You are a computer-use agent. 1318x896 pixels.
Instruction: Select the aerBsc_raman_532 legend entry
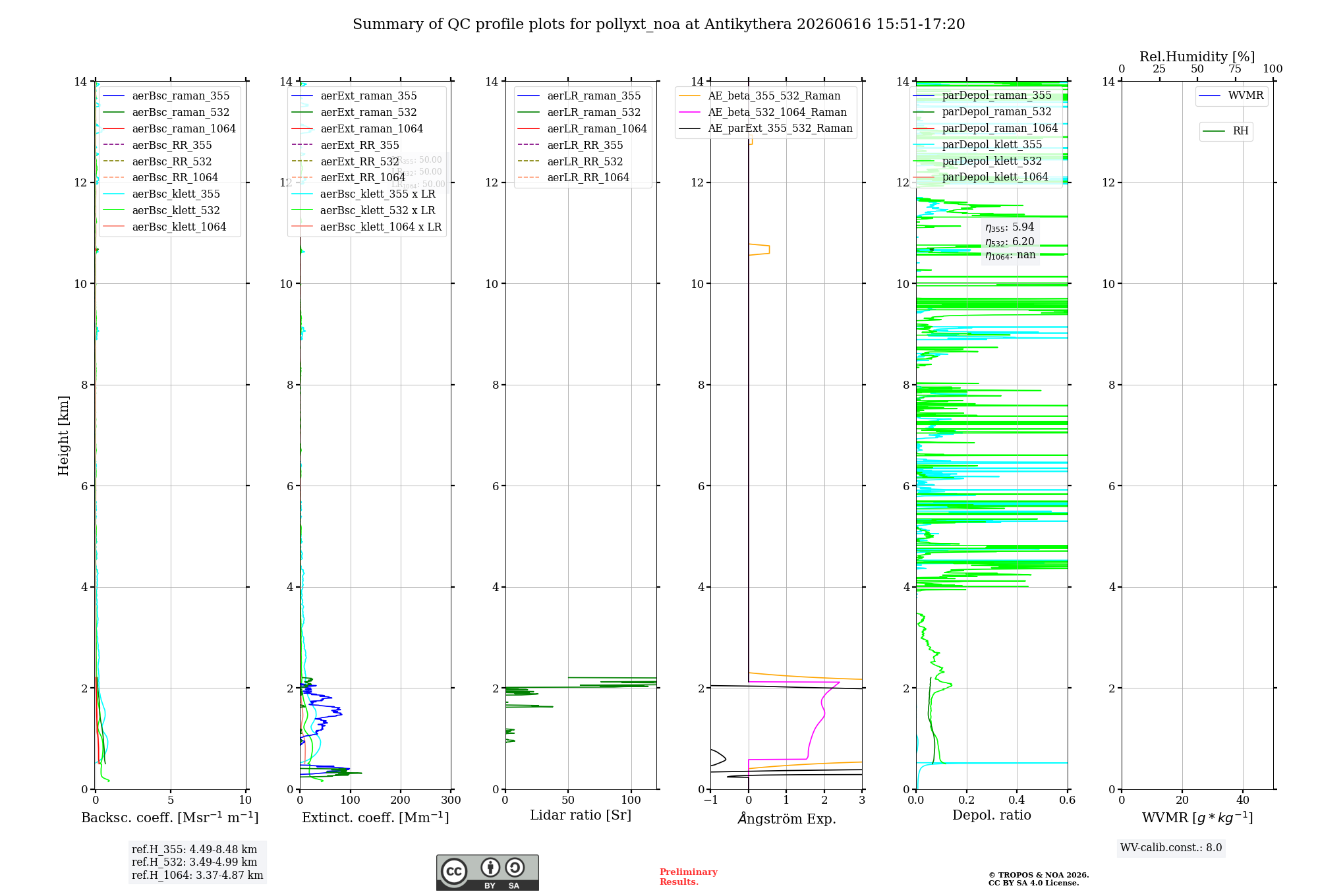(x=167, y=113)
